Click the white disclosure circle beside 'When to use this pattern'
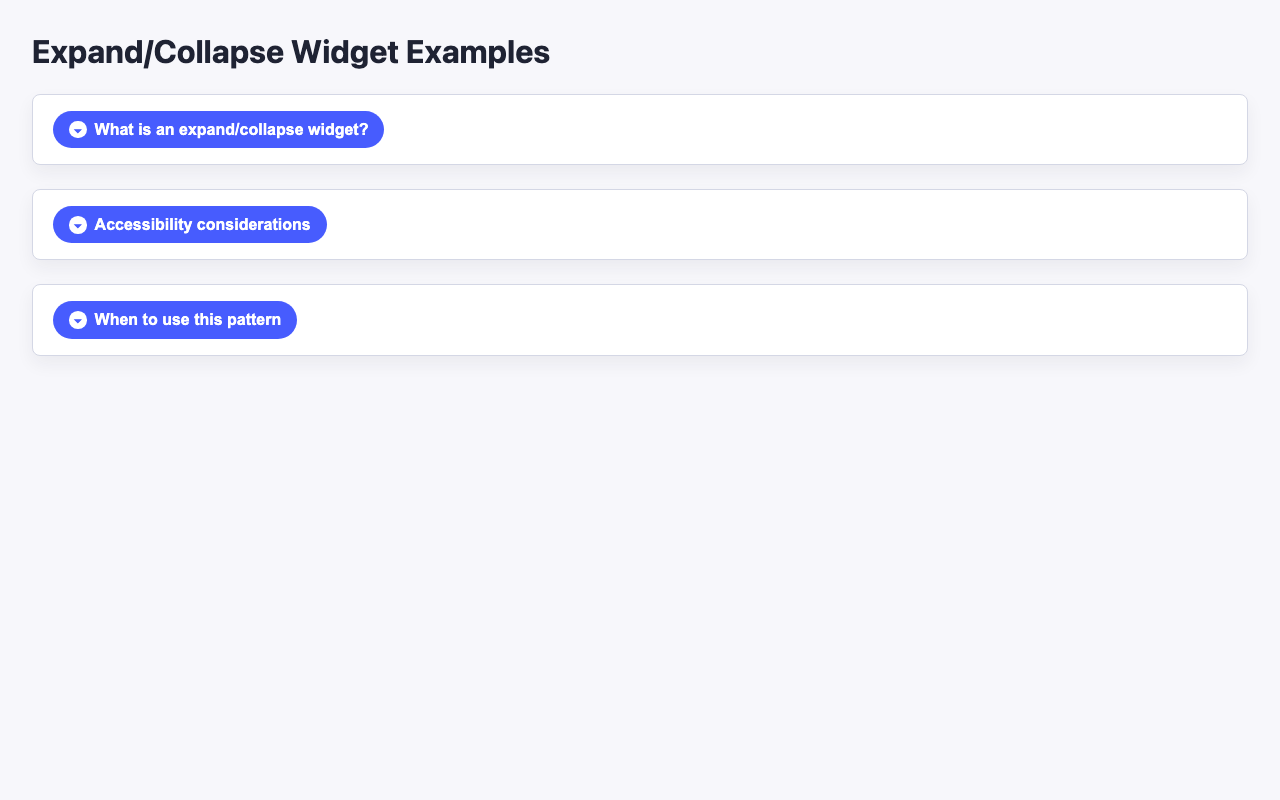The width and height of the screenshot is (1280, 800). [78, 320]
